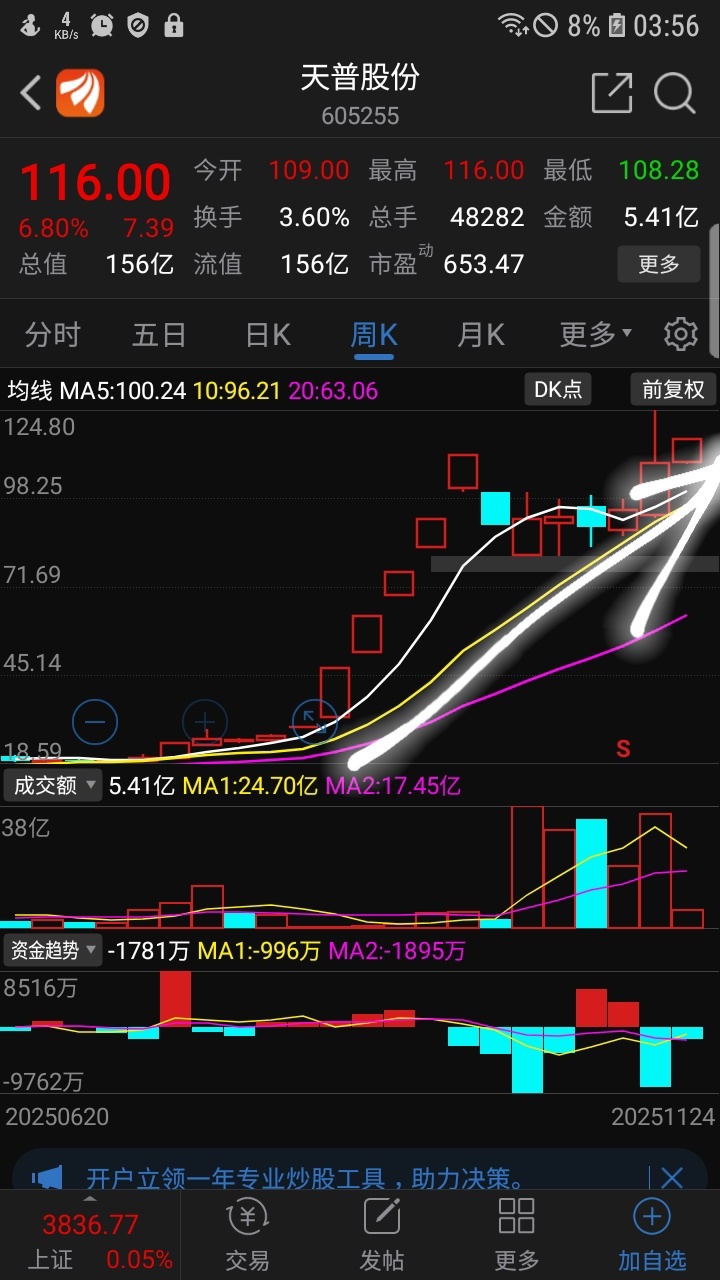This screenshot has width=720, height=1280.
Task: Tap the 今开 109.00 value
Action: (x=309, y=170)
